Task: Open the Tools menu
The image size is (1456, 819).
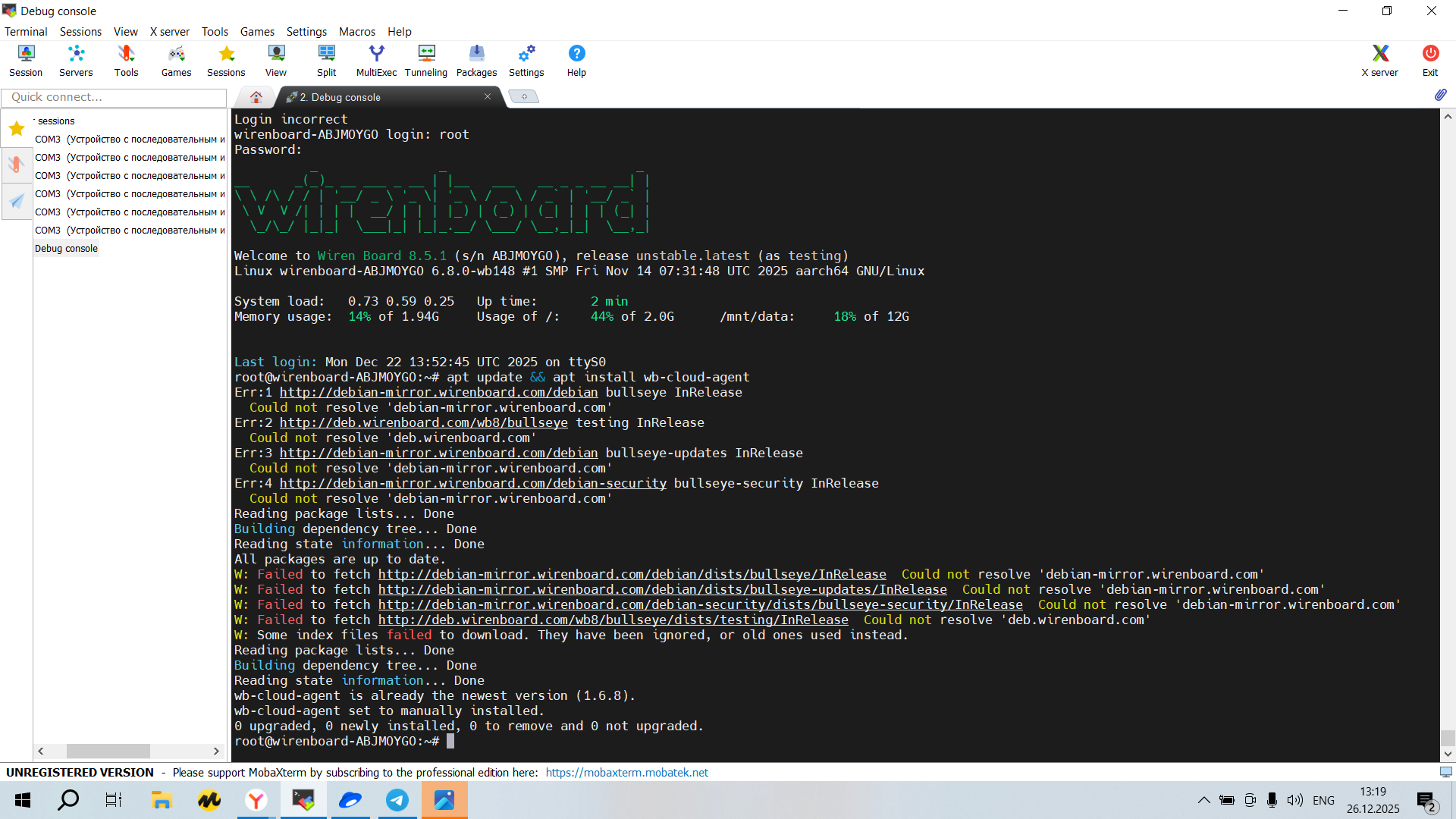Action: [x=215, y=31]
